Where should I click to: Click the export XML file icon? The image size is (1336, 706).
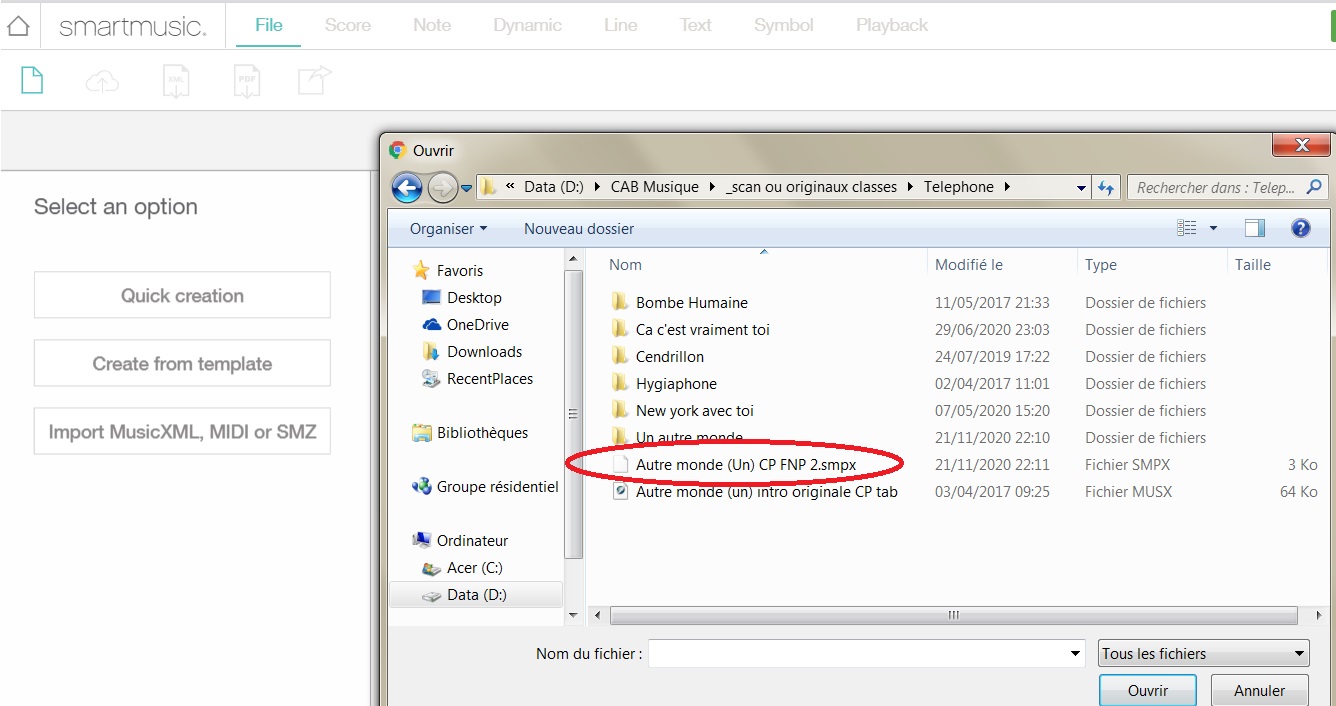(176, 82)
